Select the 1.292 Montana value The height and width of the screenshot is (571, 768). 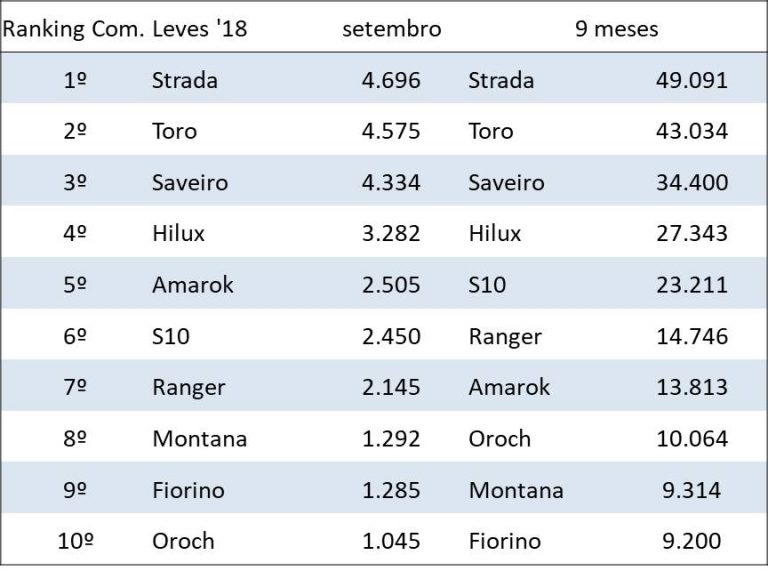point(391,439)
